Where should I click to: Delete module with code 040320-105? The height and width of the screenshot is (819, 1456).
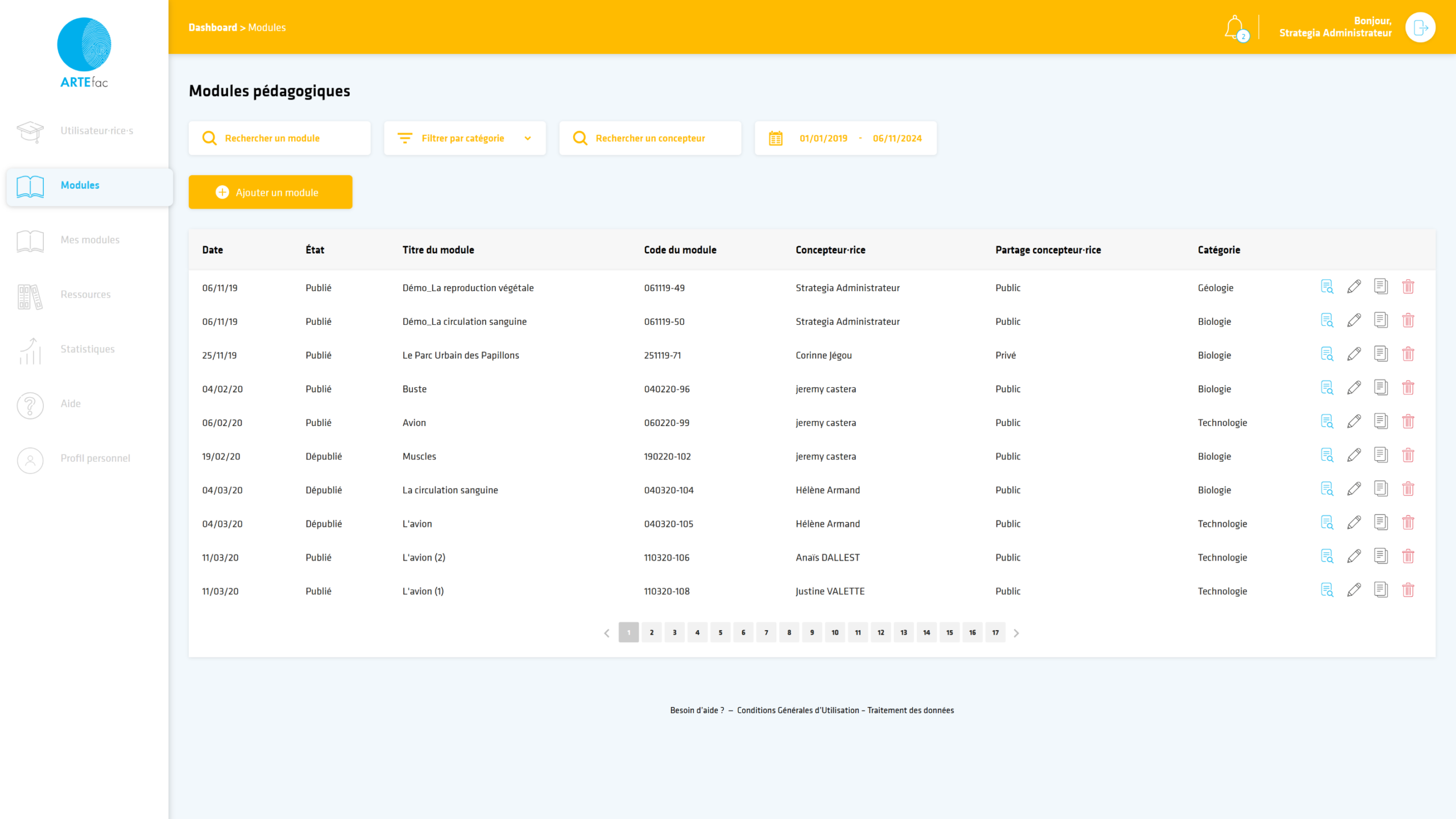1408,523
